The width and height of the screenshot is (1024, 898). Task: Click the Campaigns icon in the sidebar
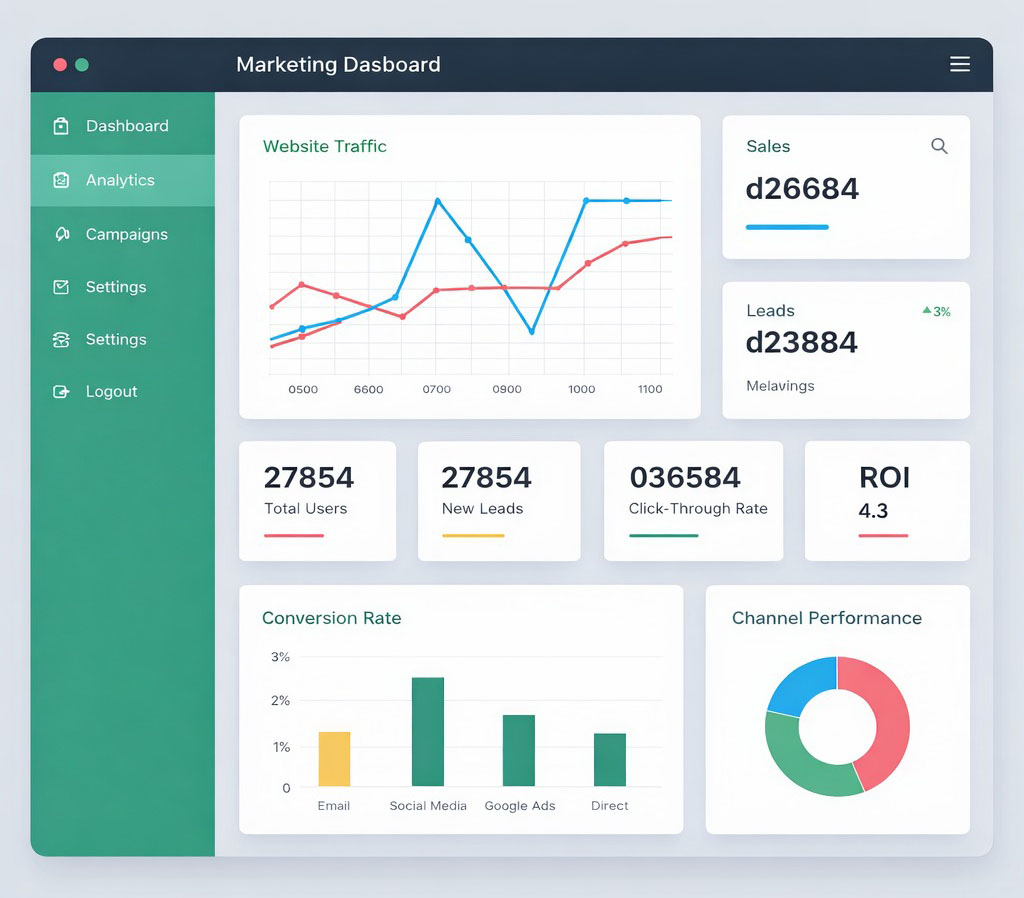61,234
